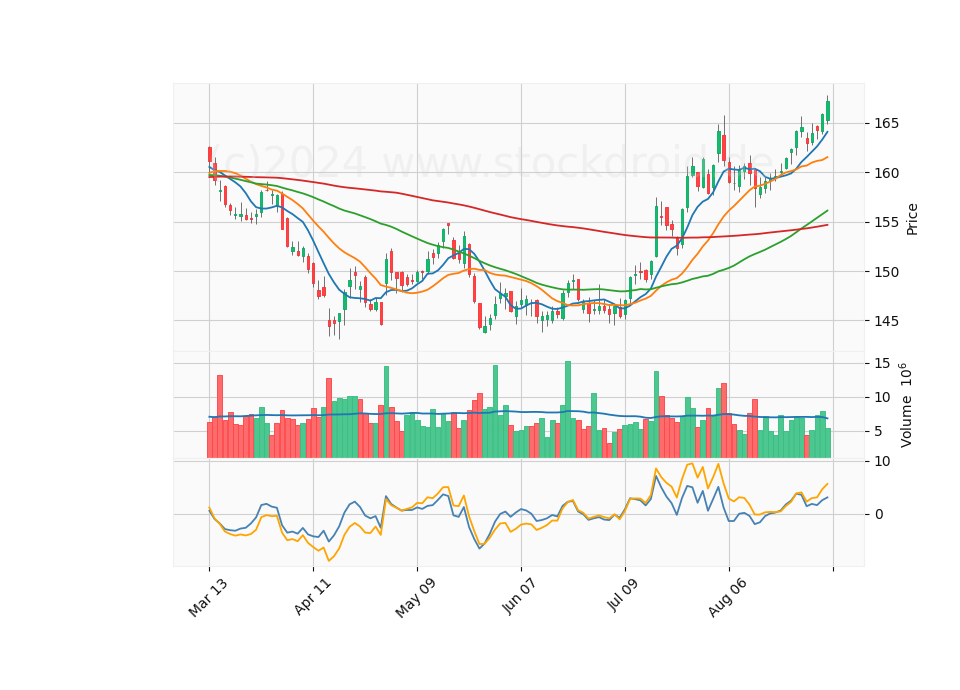Image resolution: width=960 pixels, height=690 pixels.
Task: Click the 'Price' axis title
Action: coord(912,219)
